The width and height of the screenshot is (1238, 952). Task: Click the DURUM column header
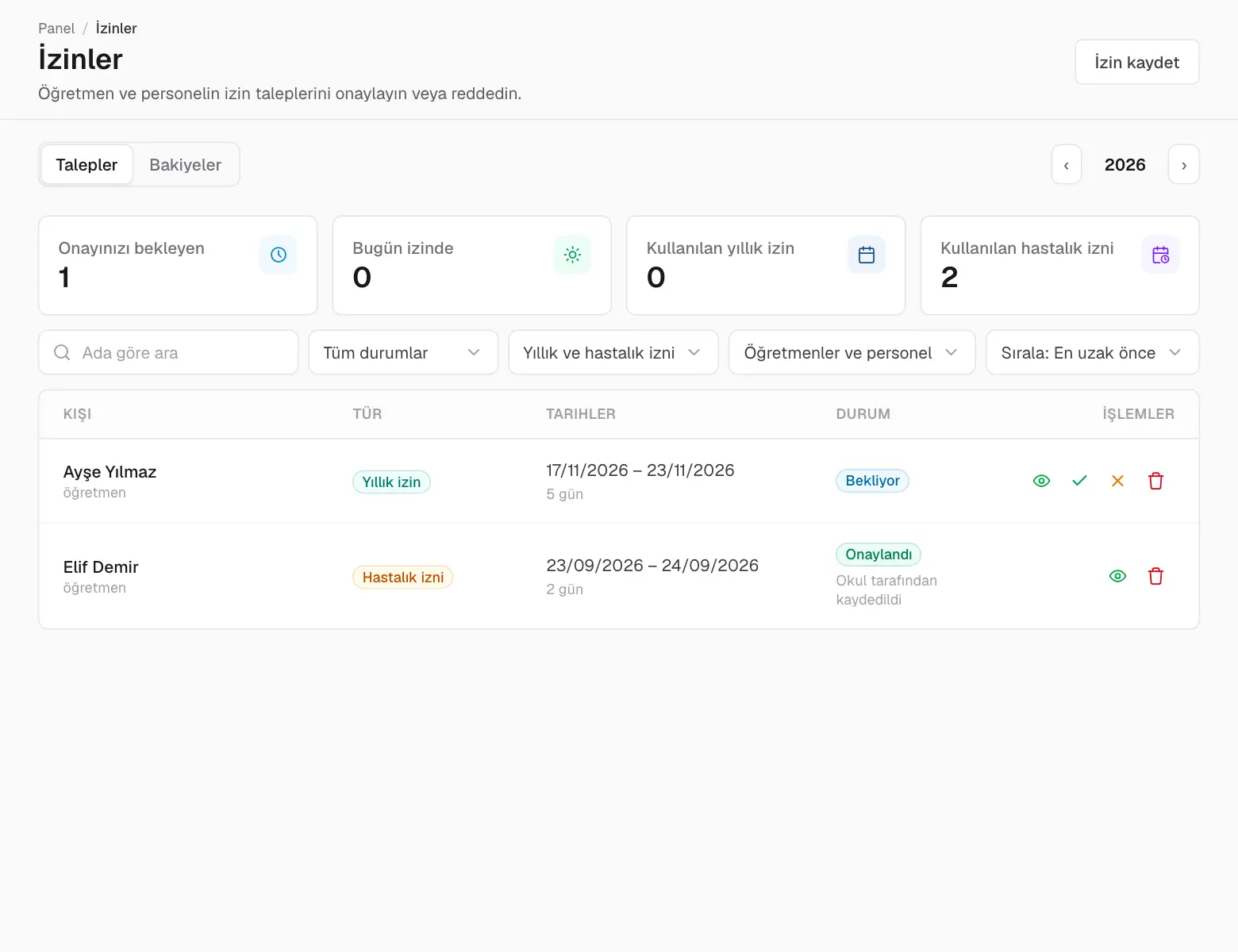click(x=863, y=414)
